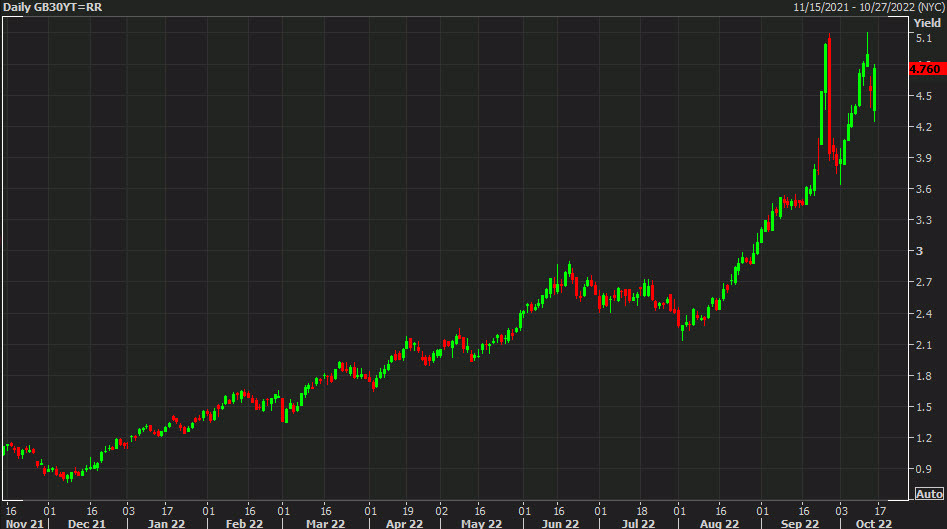Select the 3.9 yield axis value
The image size is (947, 529).
pyautogui.click(x=923, y=158)
